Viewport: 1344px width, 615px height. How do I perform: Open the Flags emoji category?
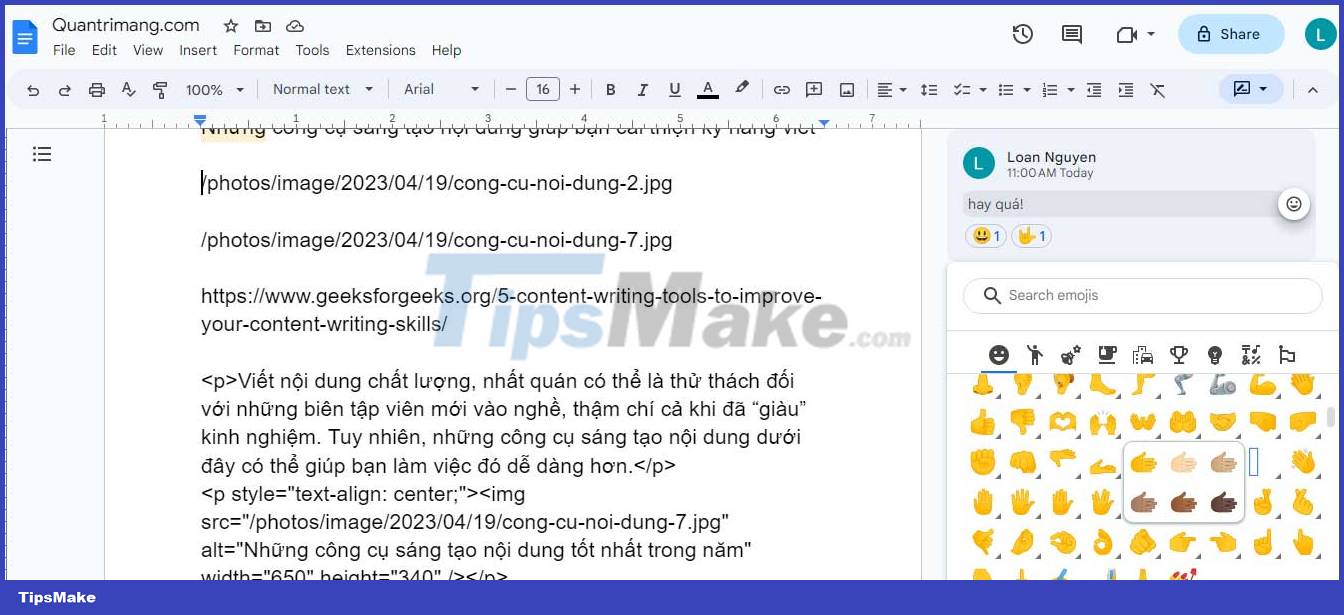1288,355
